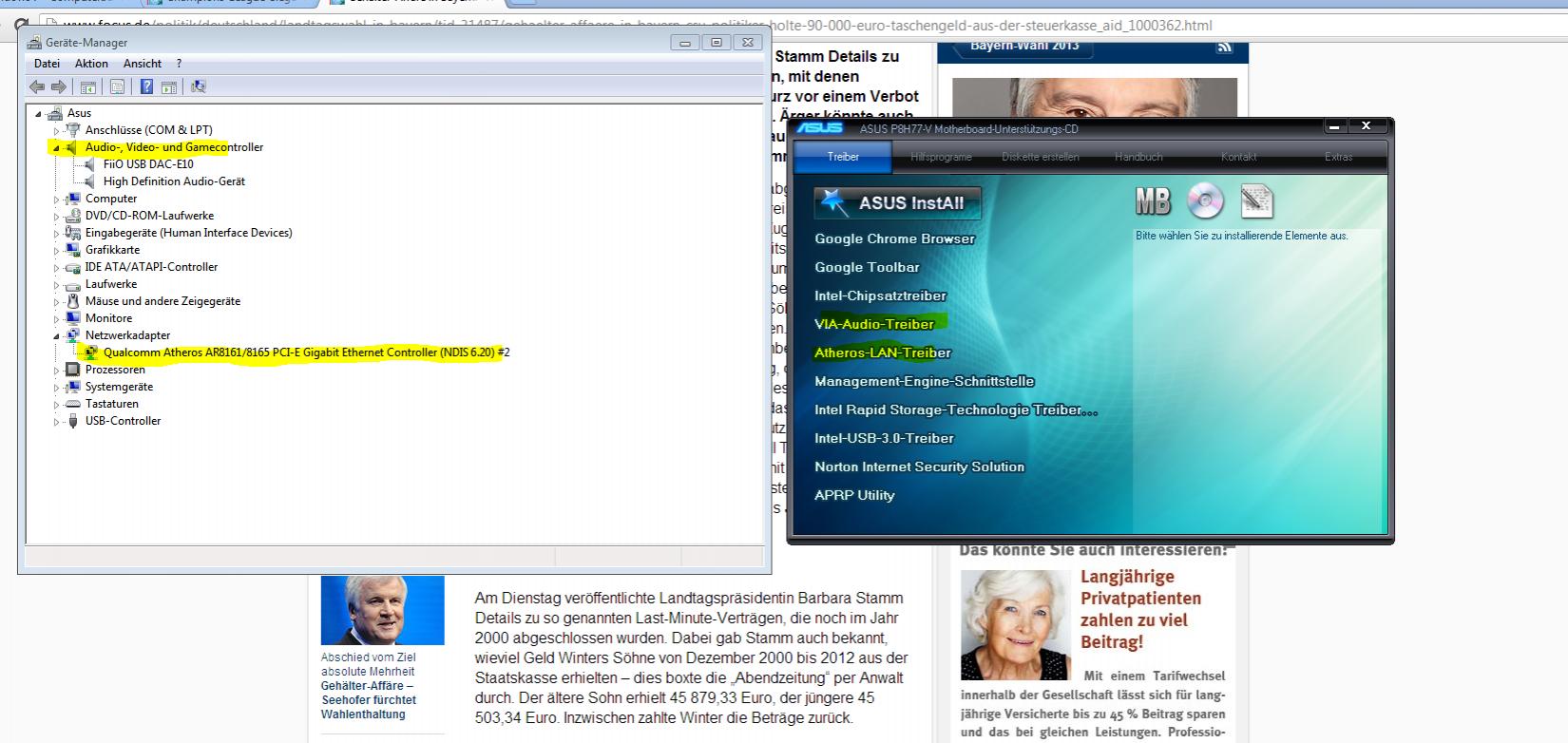Open the ? help menu in Geräte-Manager

click(179, 64)
